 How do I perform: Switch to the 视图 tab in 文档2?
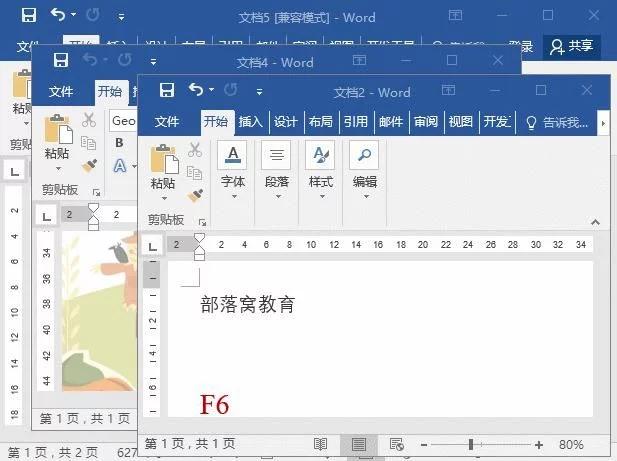point(460,122)
